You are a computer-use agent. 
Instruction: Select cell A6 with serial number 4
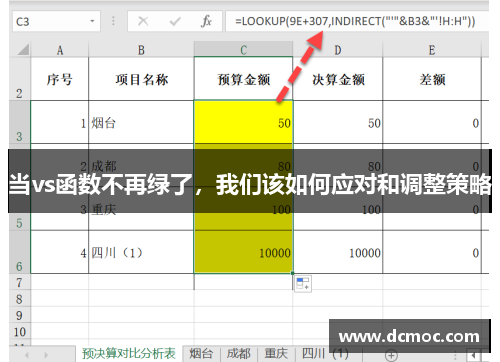60,252
